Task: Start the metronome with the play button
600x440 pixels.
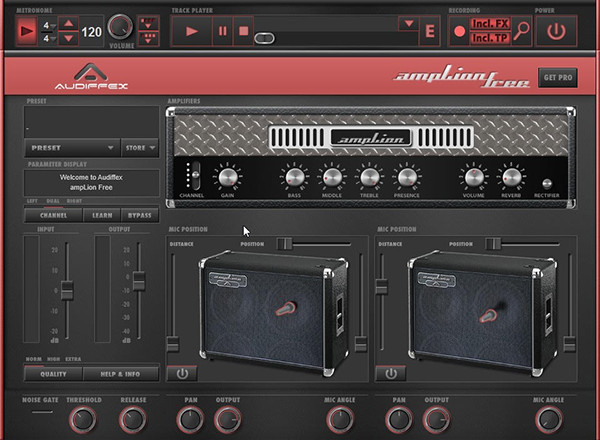Action: pos(26,31)
